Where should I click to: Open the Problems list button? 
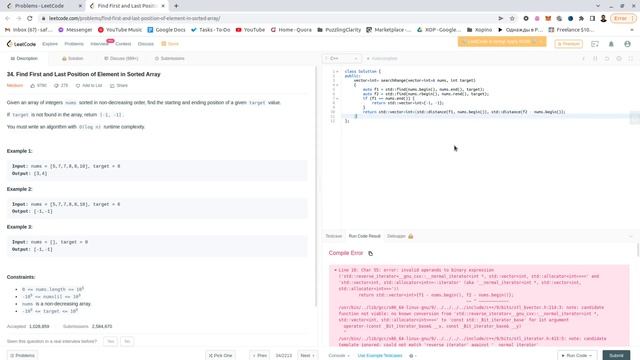(x=22, y=356)
